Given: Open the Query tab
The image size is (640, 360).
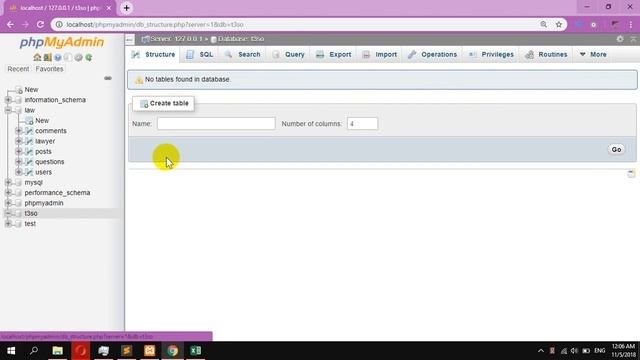Looking at the screenshot, I should [288, 54].
